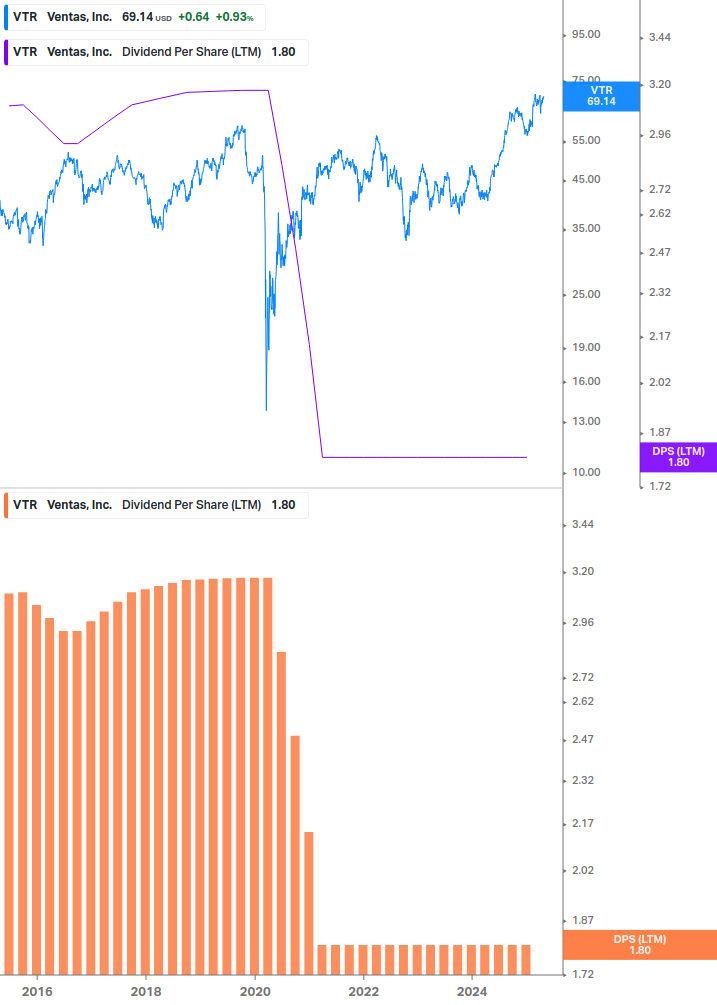Click the 2.47 label on upper purple axis
The width and height of the screenshot is (717, 1005).
tap(660, 253)
